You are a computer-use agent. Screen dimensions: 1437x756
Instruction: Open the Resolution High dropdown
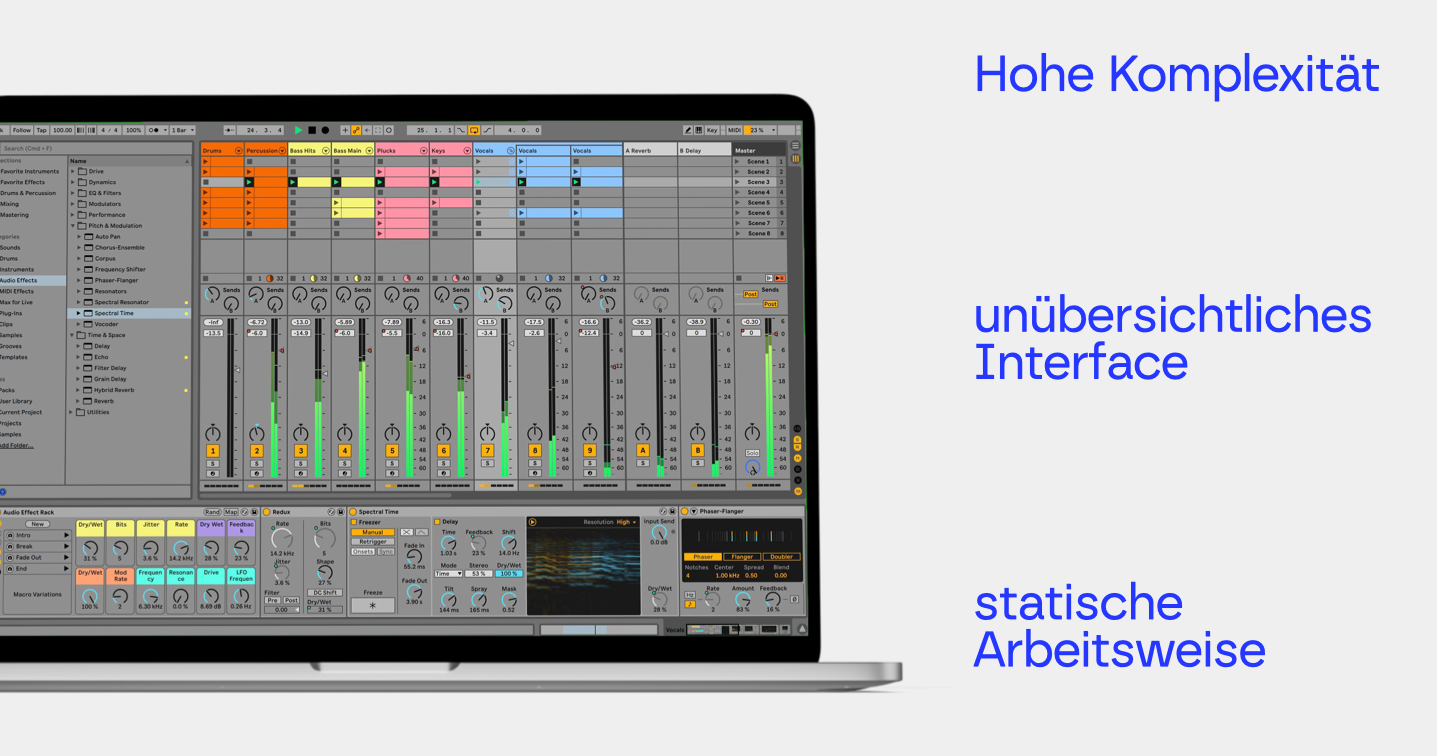coord(627,522)
